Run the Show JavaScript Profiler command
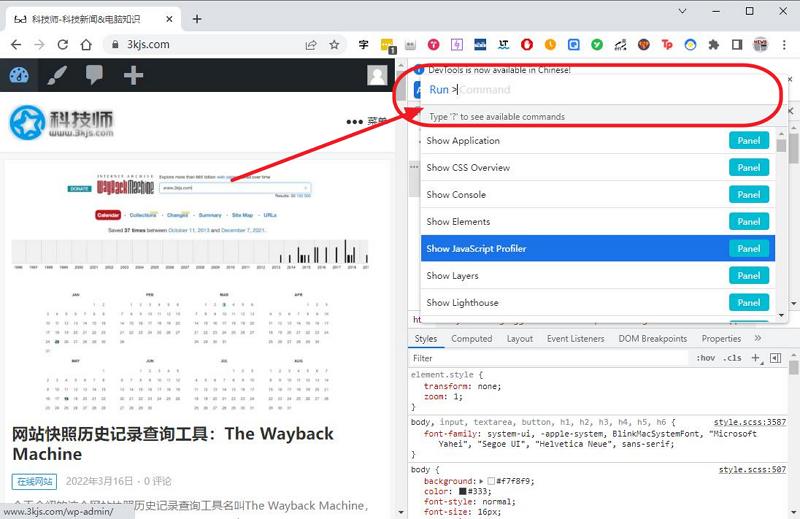This screenshot has height=519, width=800. pos(597,249)
